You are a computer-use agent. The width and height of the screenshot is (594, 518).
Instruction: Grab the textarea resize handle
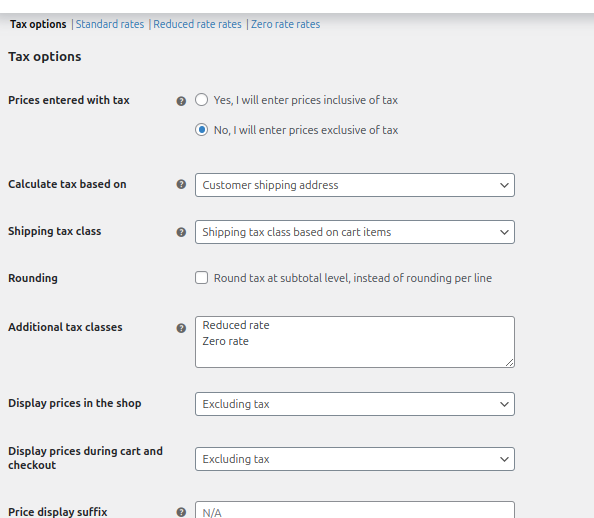pos(510,363)
